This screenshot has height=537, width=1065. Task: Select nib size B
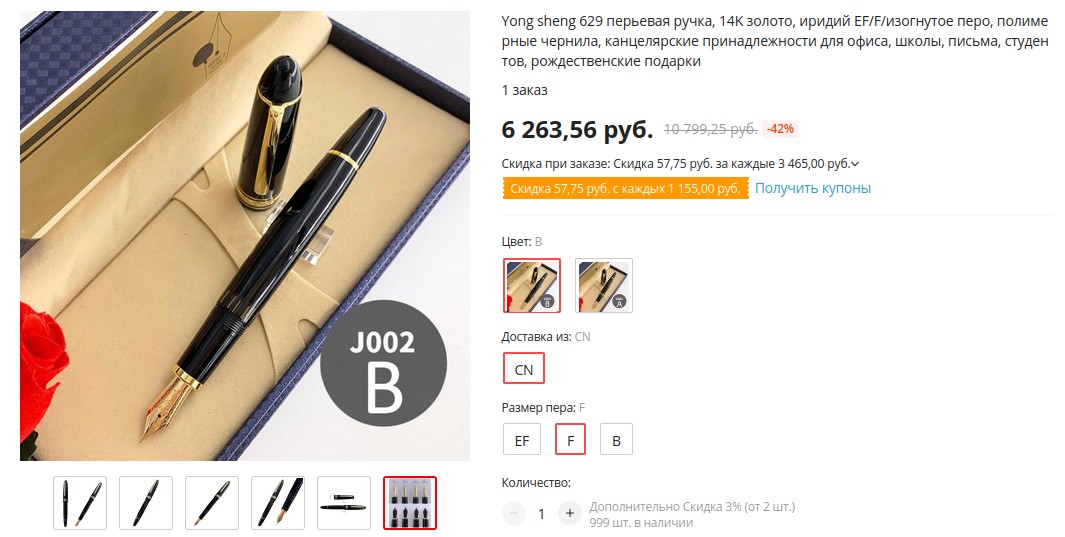[x=616, y=439]
